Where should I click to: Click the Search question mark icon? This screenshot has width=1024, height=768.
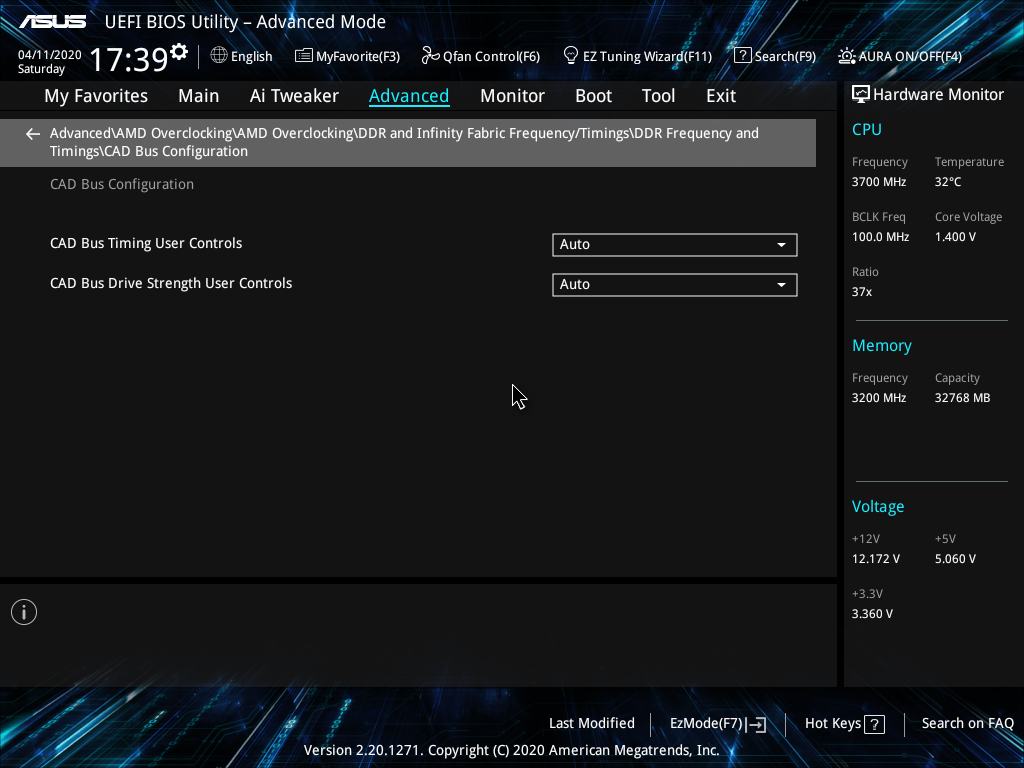pyautogui.click(x=743, y=56)
